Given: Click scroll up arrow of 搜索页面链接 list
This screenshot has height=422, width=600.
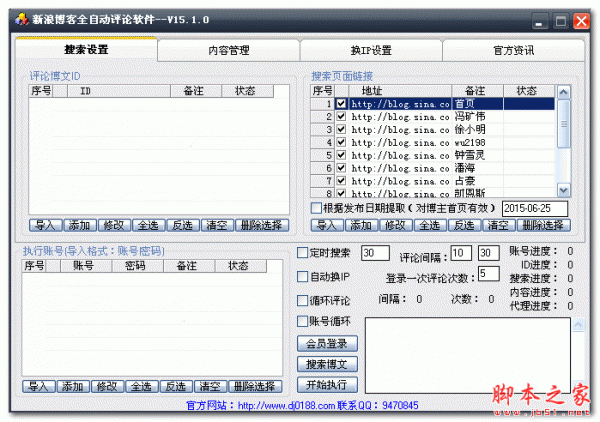Looking at the screenshot, I should pyautogui.click(x=564, y=92).
